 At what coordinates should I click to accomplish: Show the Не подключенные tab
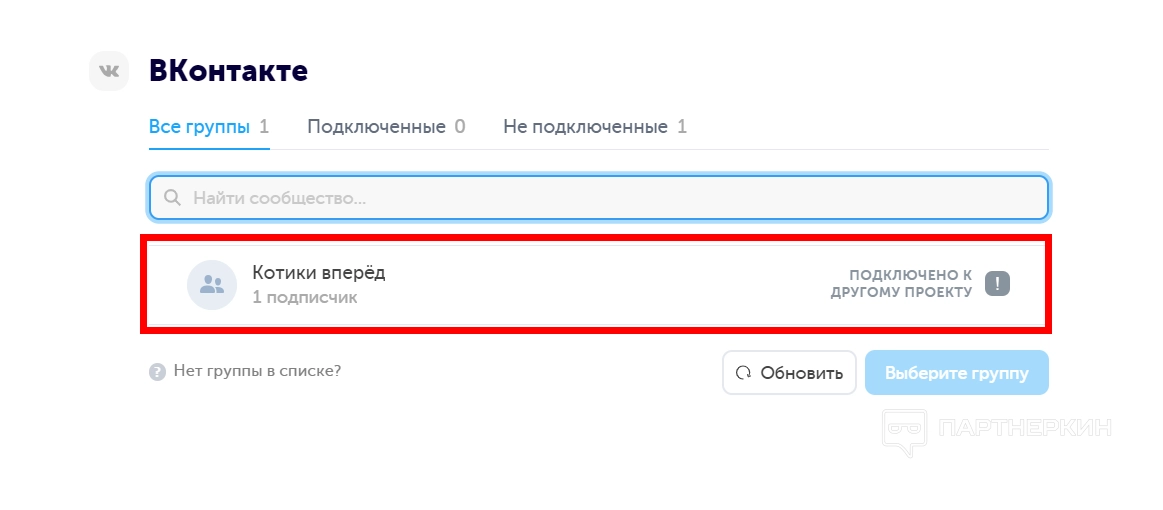point(585,127)
